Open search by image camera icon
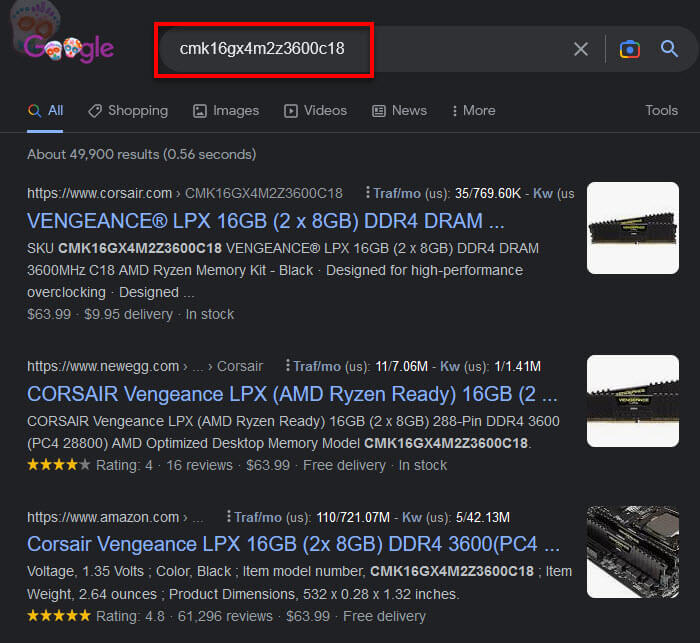Viewport: 700px width, 643px height. pyautogui.click(x=629, y=49)
